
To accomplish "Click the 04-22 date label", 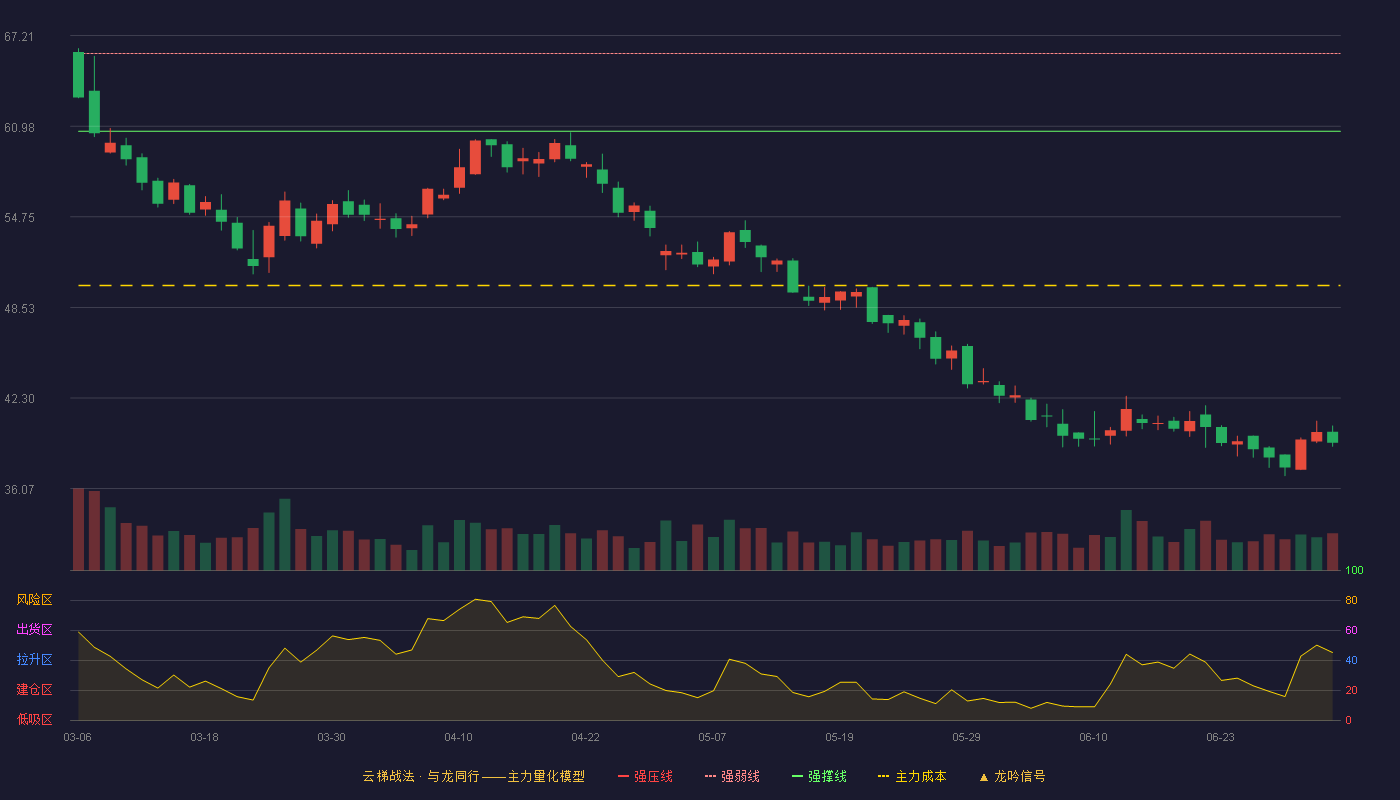I will (x=585, y=737).
